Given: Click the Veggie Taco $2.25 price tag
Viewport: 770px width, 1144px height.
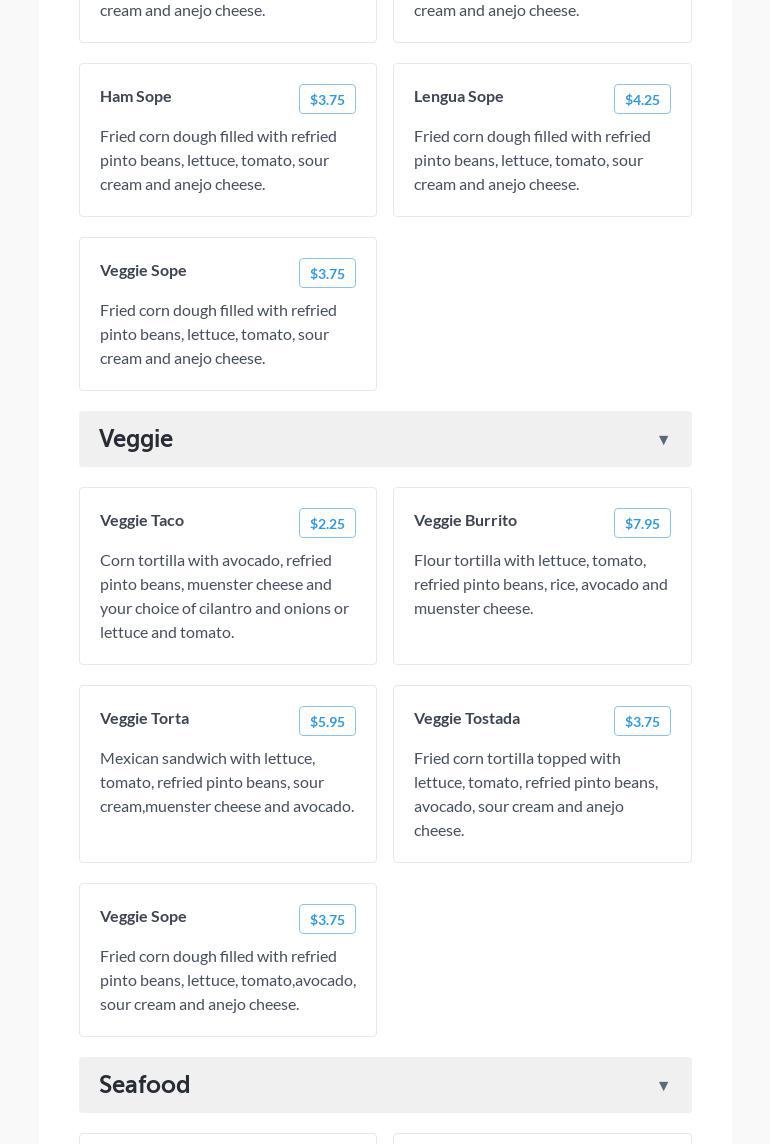Looking at the screenshot, I should [327, 523].
